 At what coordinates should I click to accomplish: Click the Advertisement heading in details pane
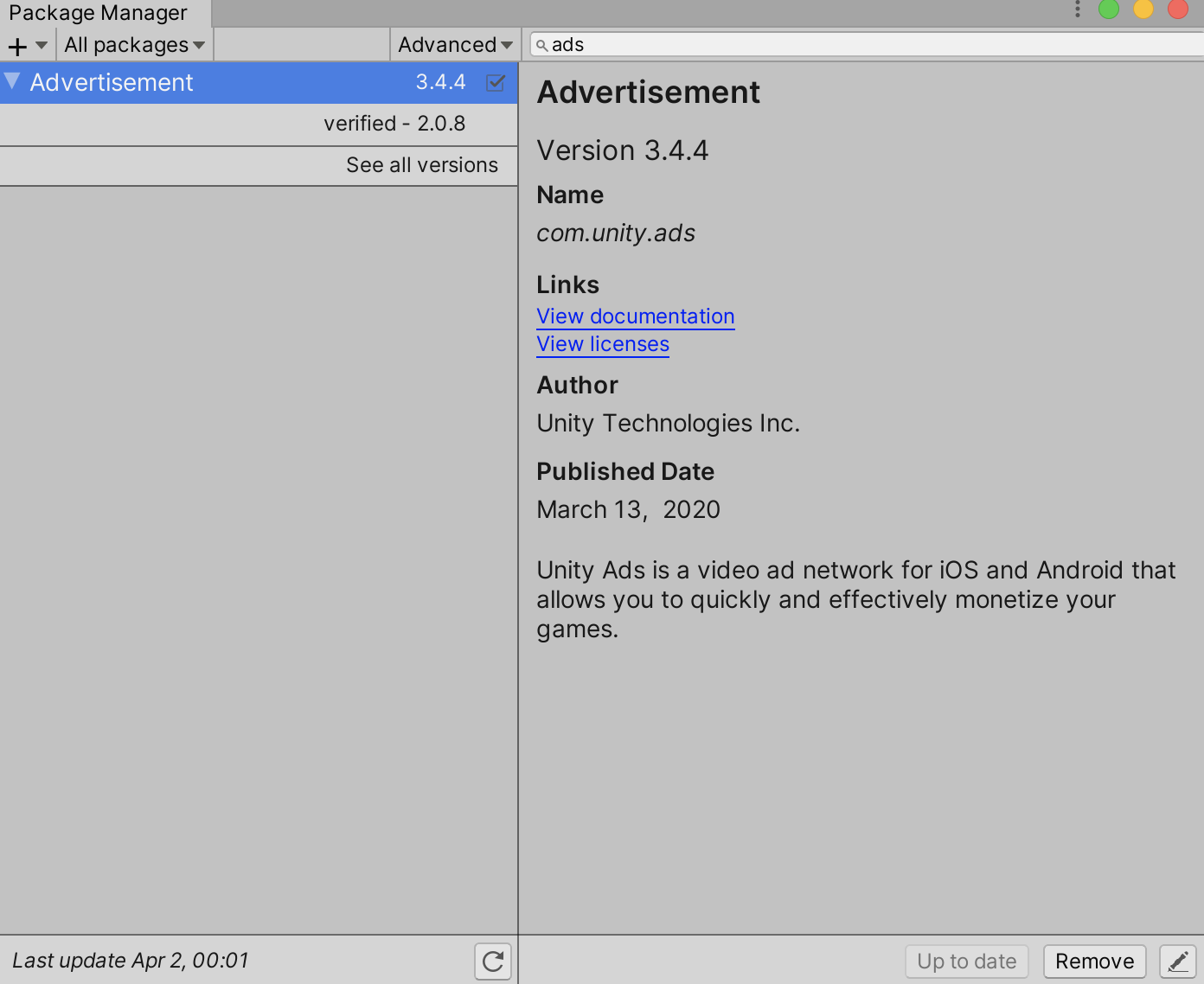[x=649, y=93]
